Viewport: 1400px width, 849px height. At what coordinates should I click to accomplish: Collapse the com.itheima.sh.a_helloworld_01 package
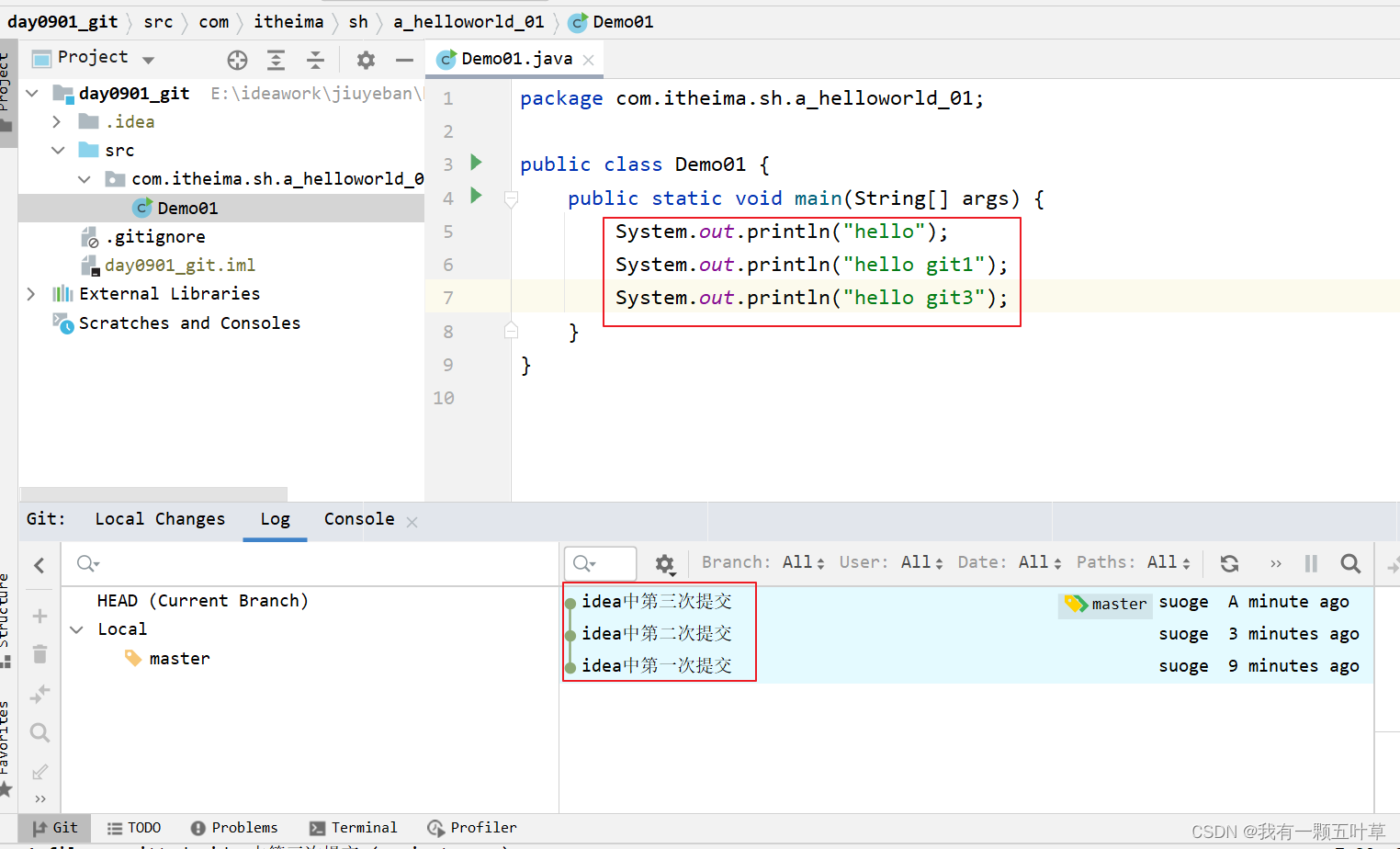click(85, 179)
